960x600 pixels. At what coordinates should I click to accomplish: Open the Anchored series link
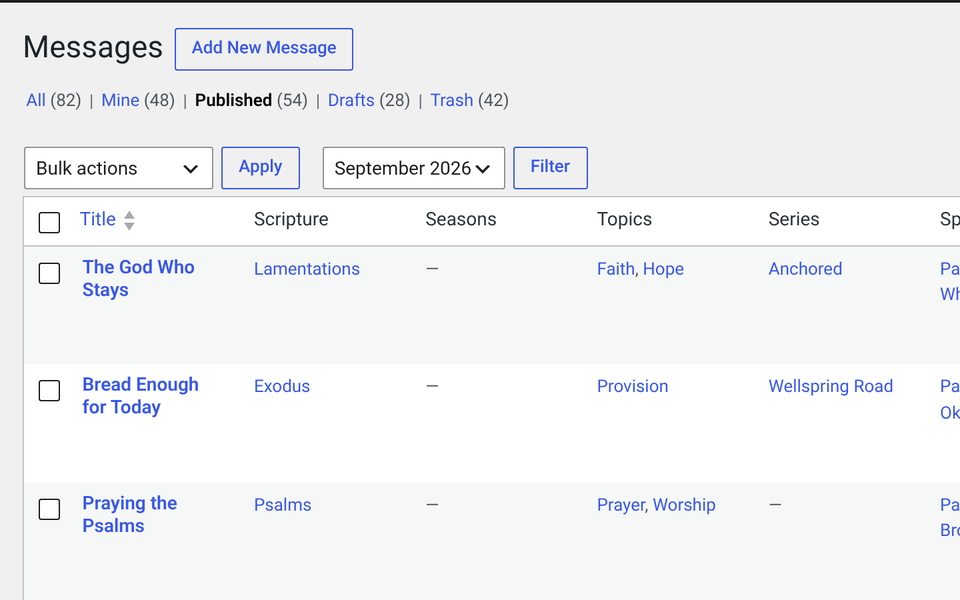click(x=805, y=269)
